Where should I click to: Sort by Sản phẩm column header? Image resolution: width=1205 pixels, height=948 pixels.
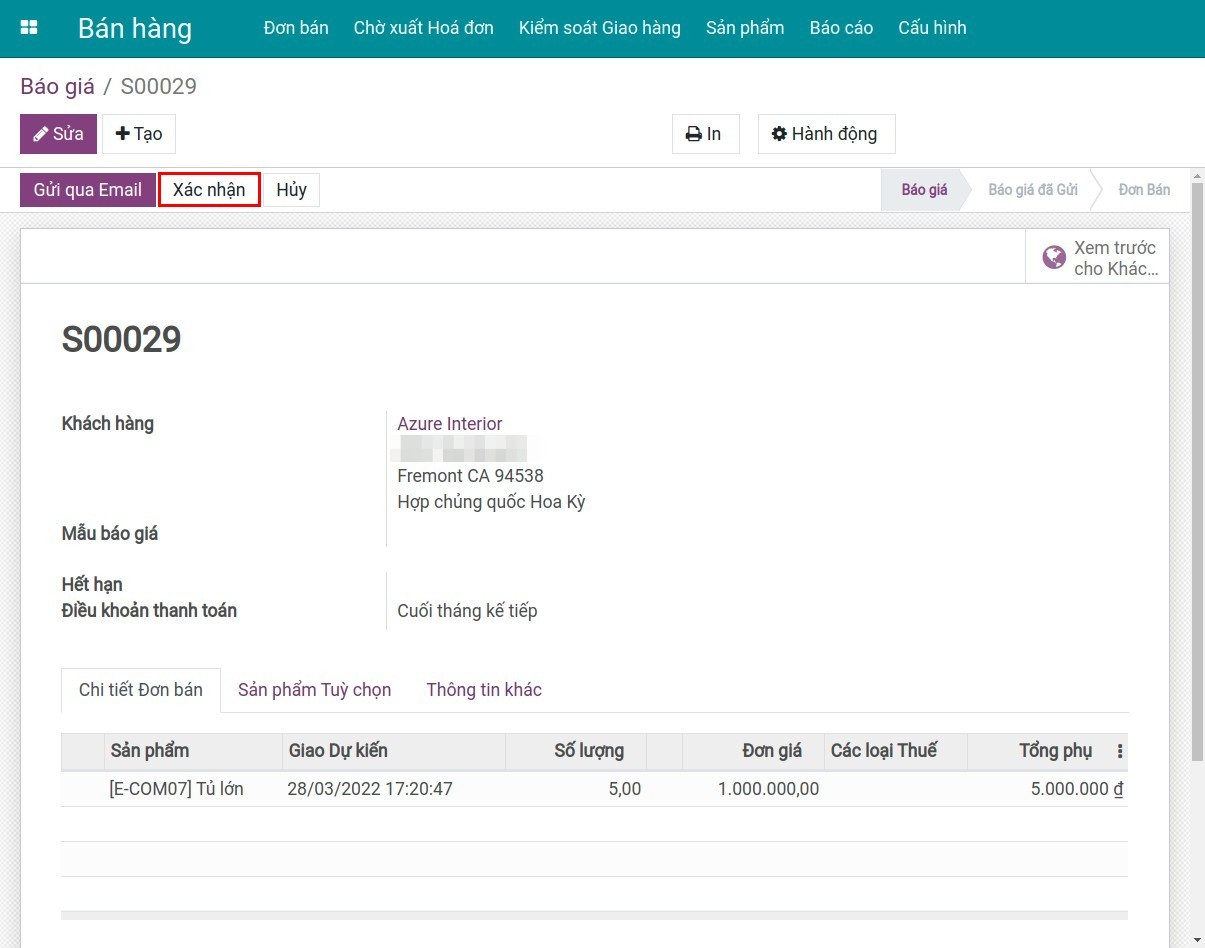[194, 751]
